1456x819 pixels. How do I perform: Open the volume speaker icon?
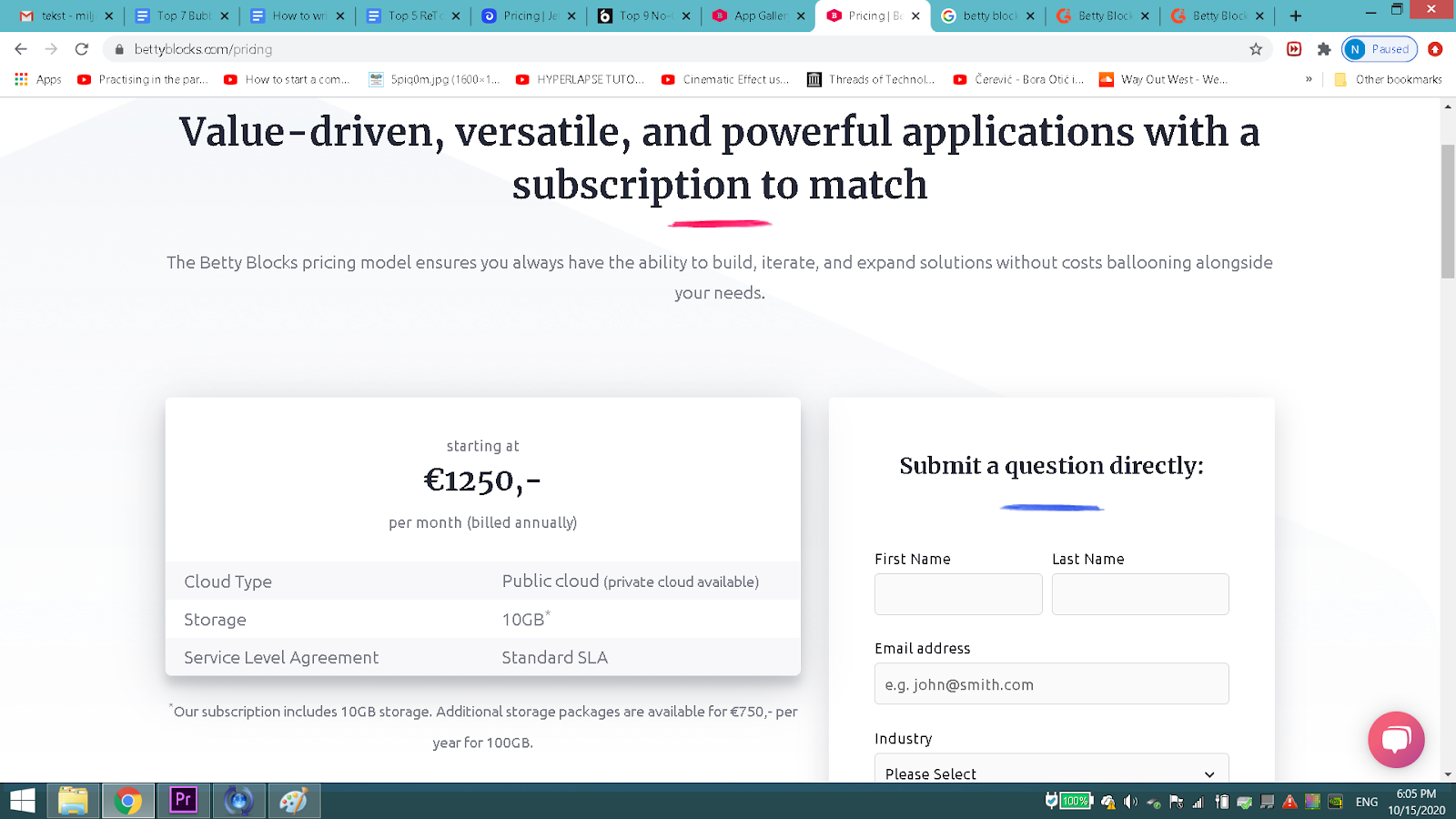[x=1130, y=802]
